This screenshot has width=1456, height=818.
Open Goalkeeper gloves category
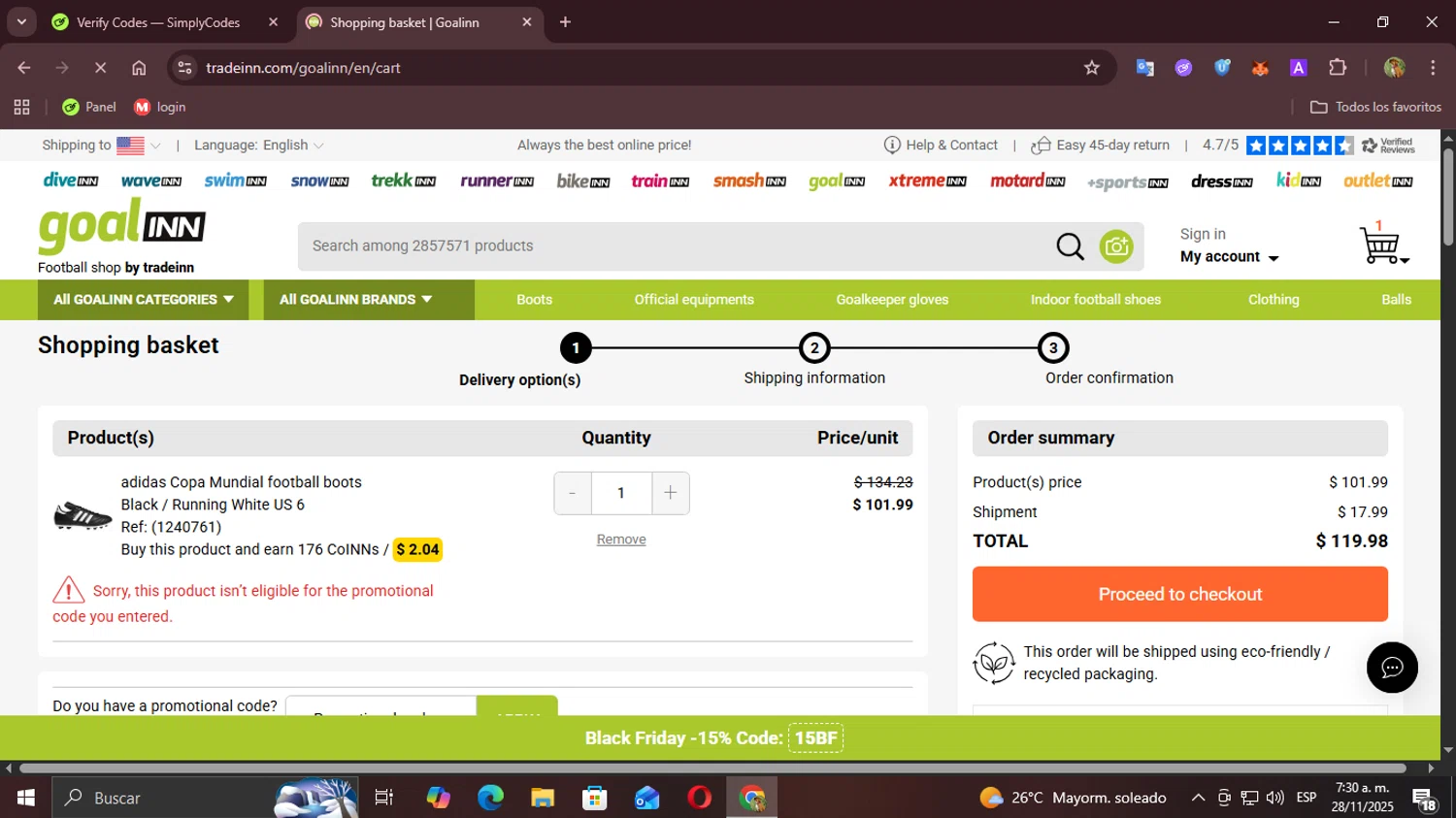tap(892, 300)
